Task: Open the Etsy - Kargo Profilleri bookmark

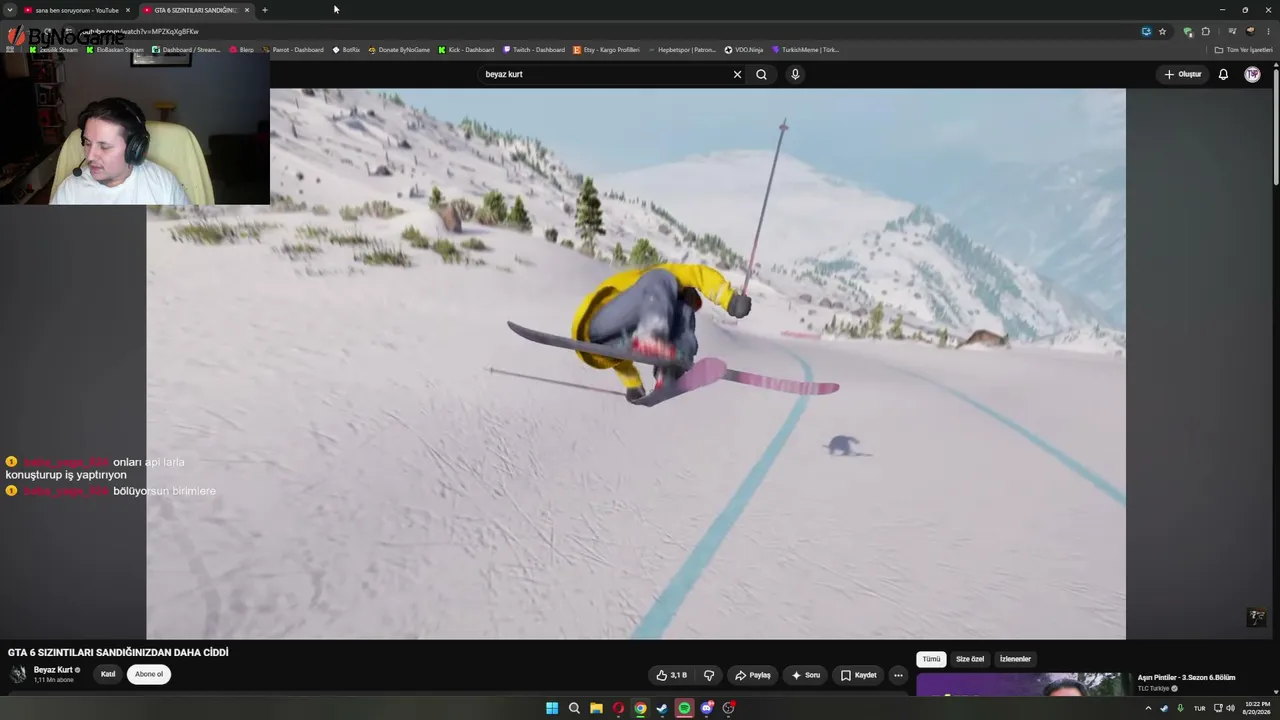Action: [606, 49]
